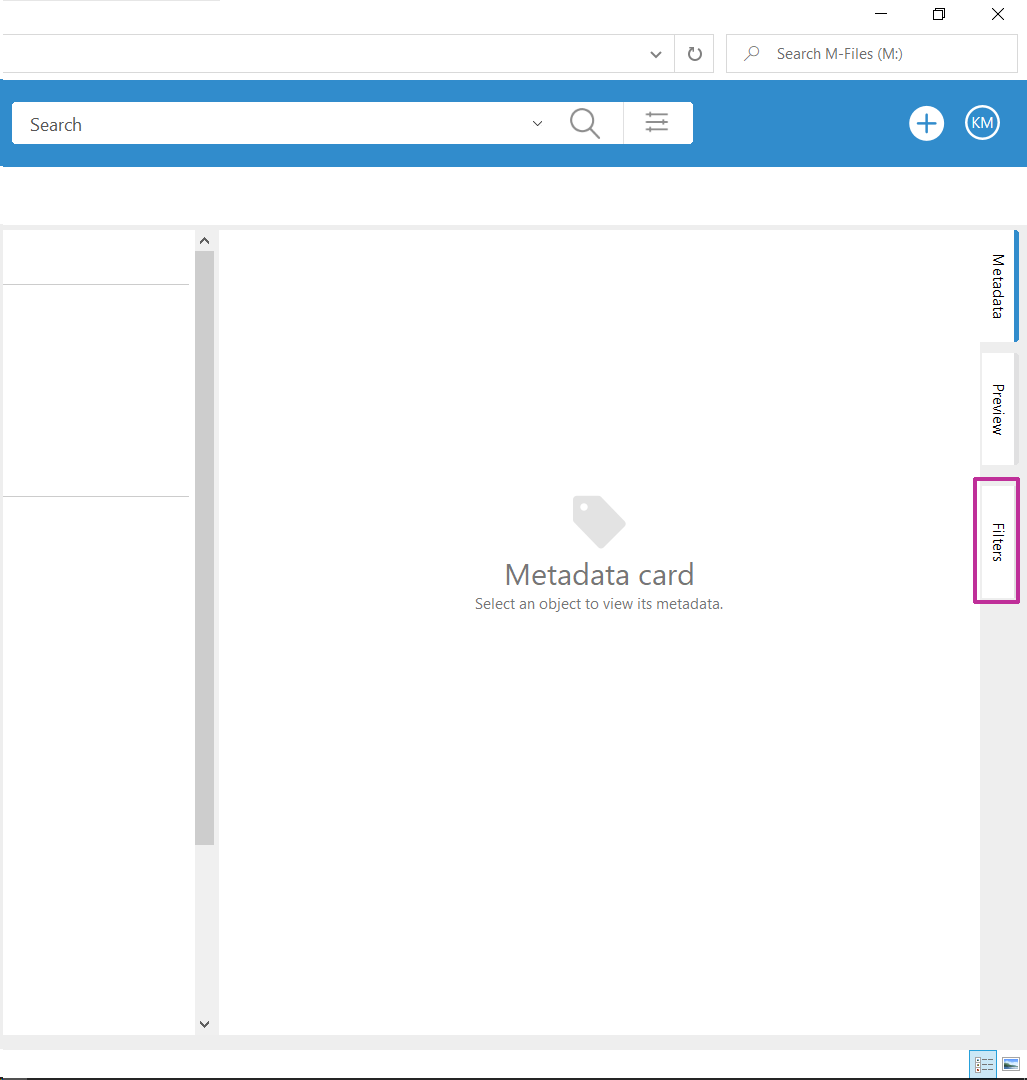Close the M-Files window

(997, 14)
